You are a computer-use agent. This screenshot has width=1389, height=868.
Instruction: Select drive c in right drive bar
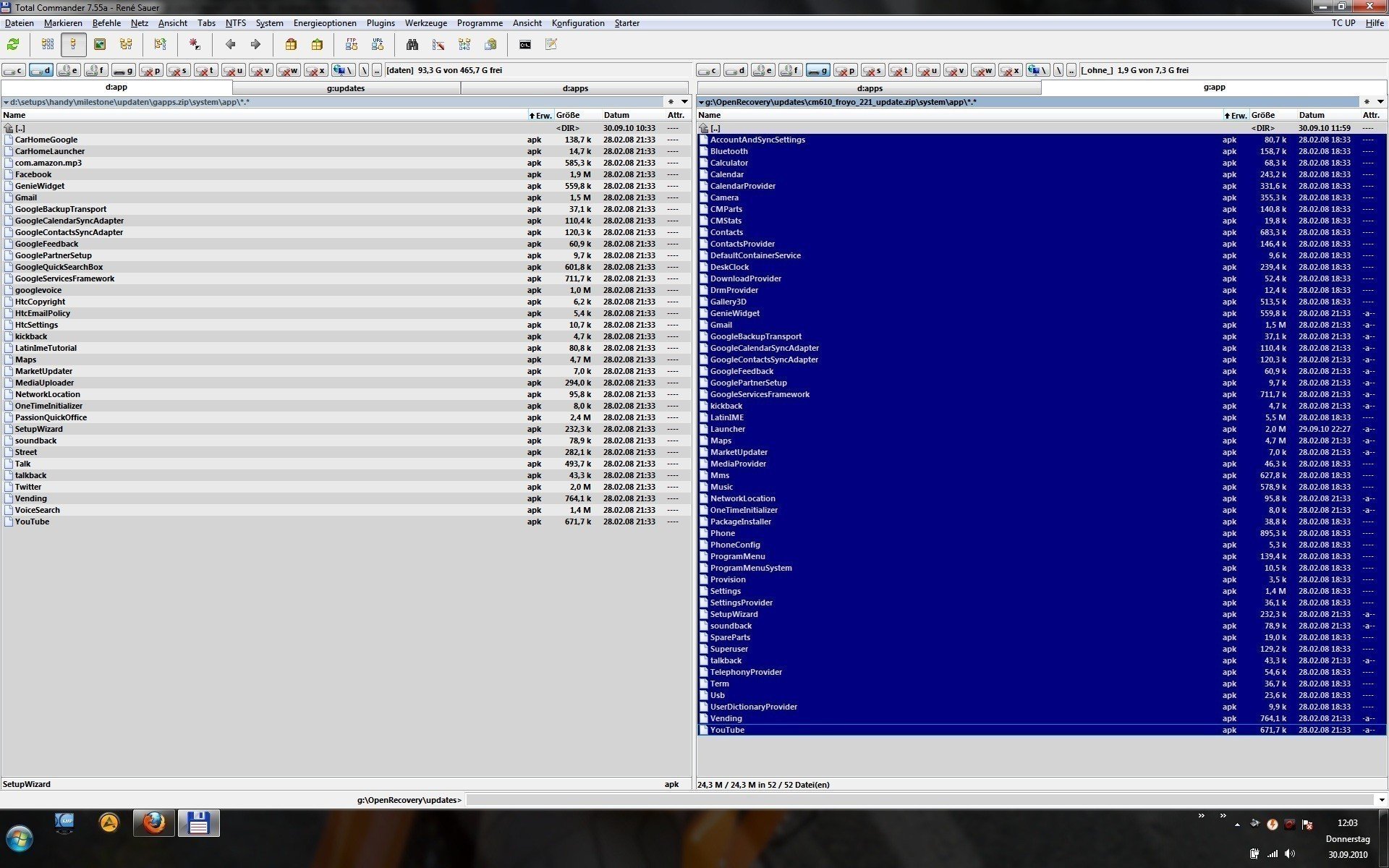coord(708,70)
